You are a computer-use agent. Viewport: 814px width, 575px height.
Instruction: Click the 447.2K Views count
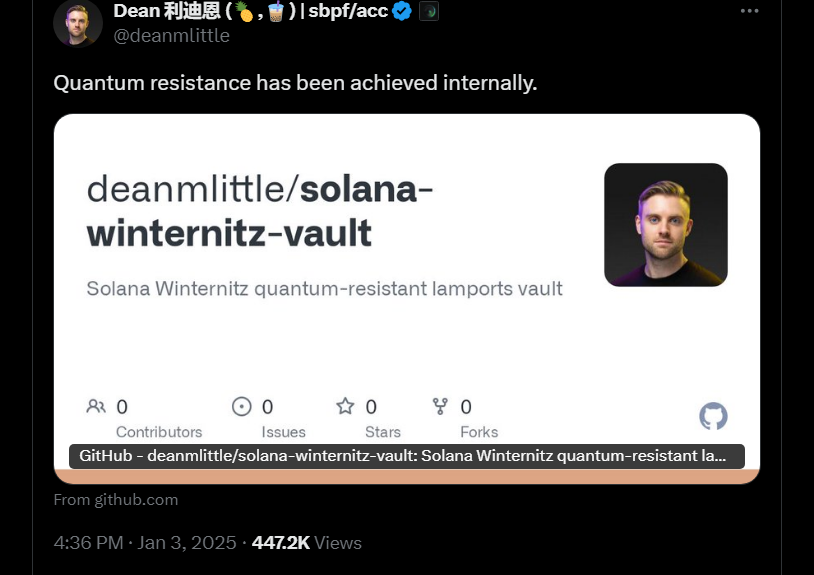click(x=307, y=543)
